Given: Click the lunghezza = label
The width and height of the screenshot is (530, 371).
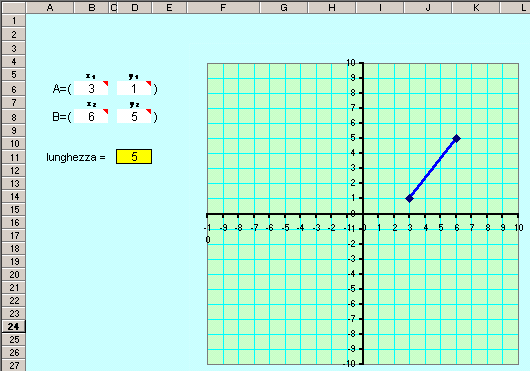Looking at the screenshot, I should tap(76, 157).
